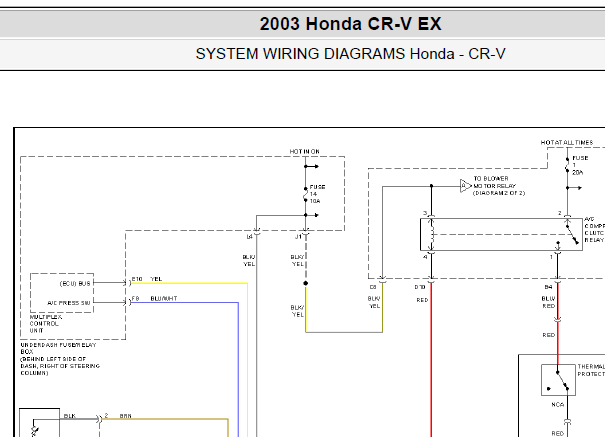Viewport: 605px width, 437px height.
Task: Select the "MULTIPLEX CONTROL UNIT" caption
Action: pyautogui.click(x=45, y=324)
